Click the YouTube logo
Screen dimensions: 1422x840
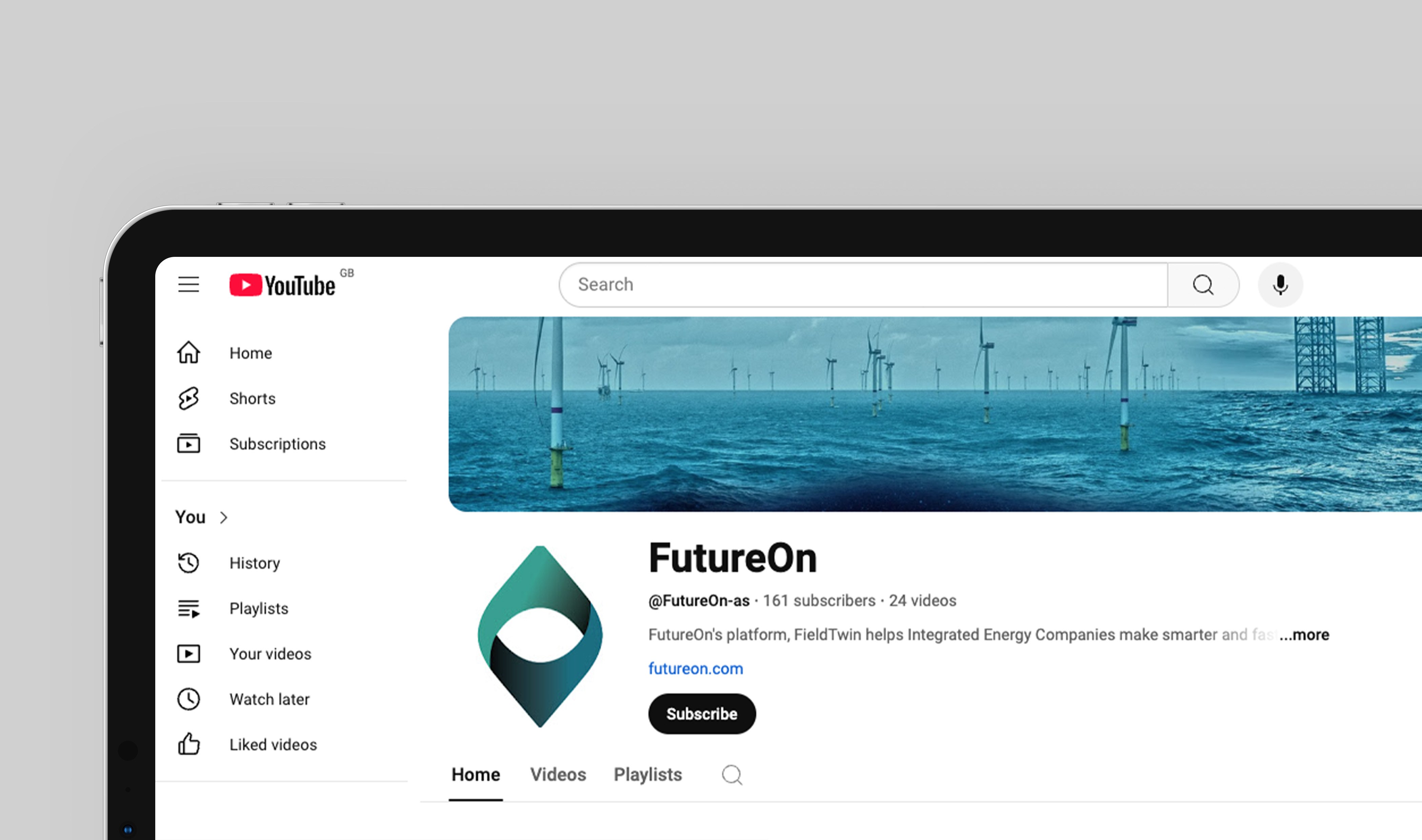[x=282, y=285]
